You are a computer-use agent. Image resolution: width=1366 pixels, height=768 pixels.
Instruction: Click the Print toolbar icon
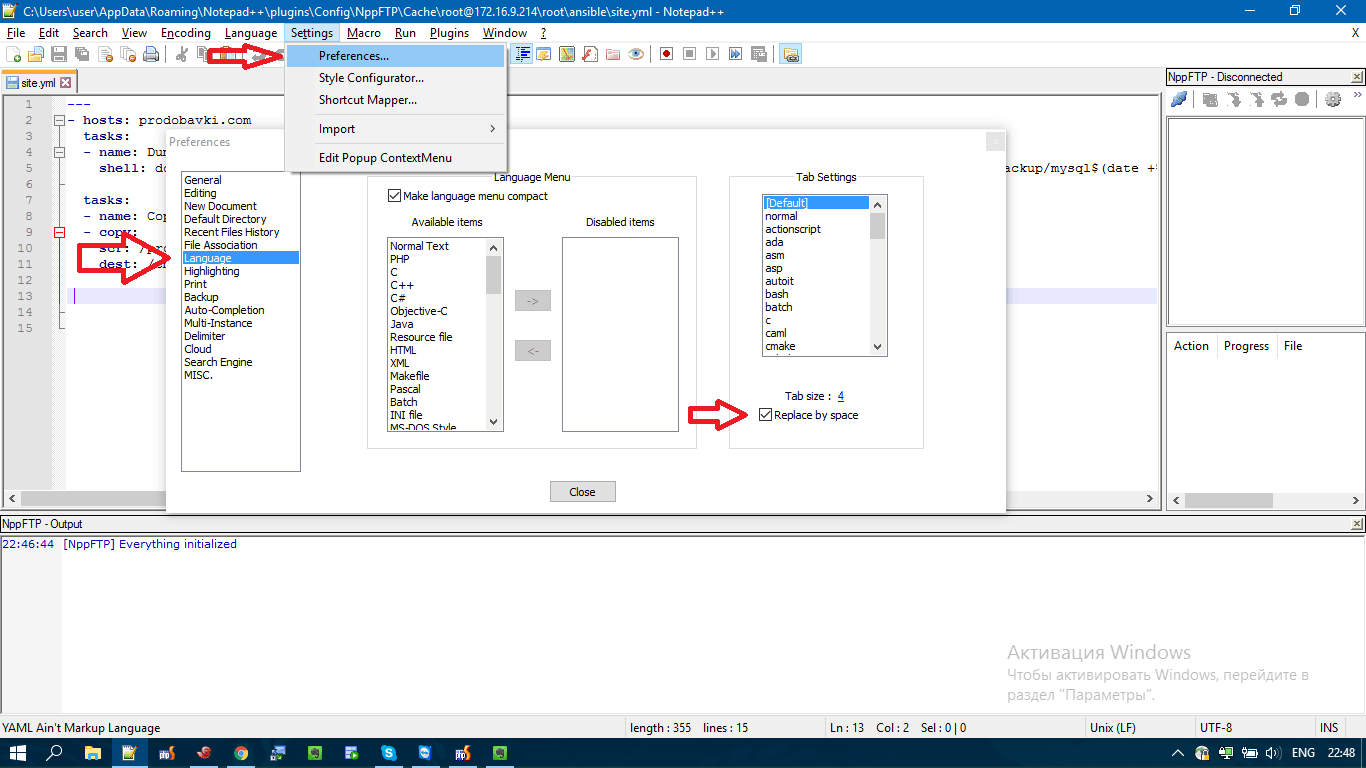(x=151, y=54)
